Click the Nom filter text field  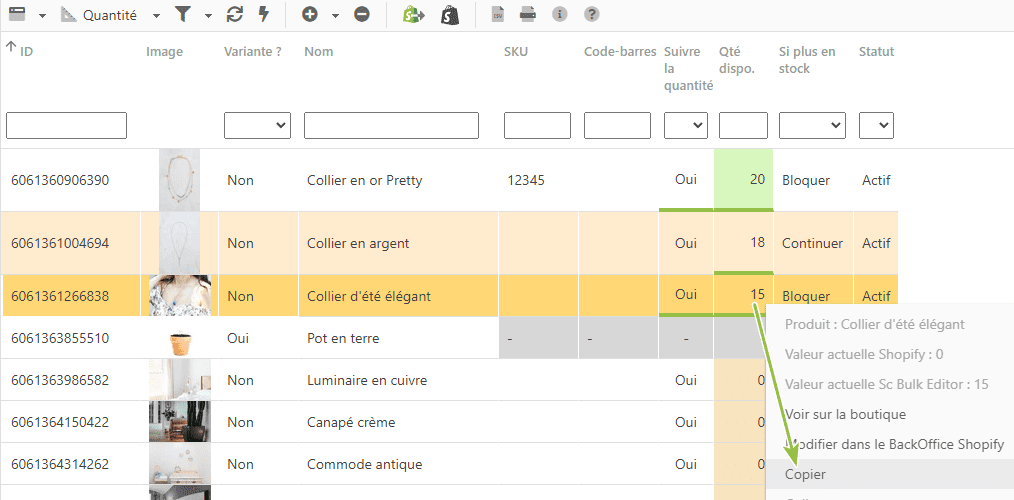coord(391,125)
